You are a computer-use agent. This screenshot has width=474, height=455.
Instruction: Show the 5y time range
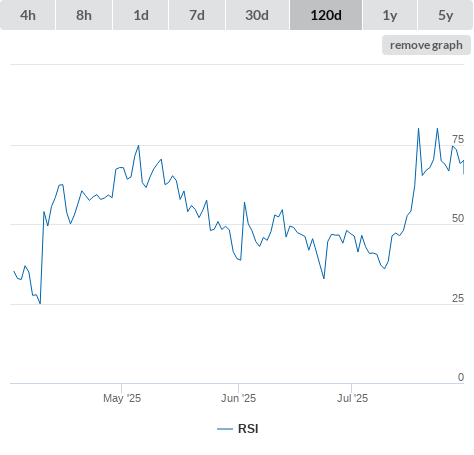click(446, 15)
